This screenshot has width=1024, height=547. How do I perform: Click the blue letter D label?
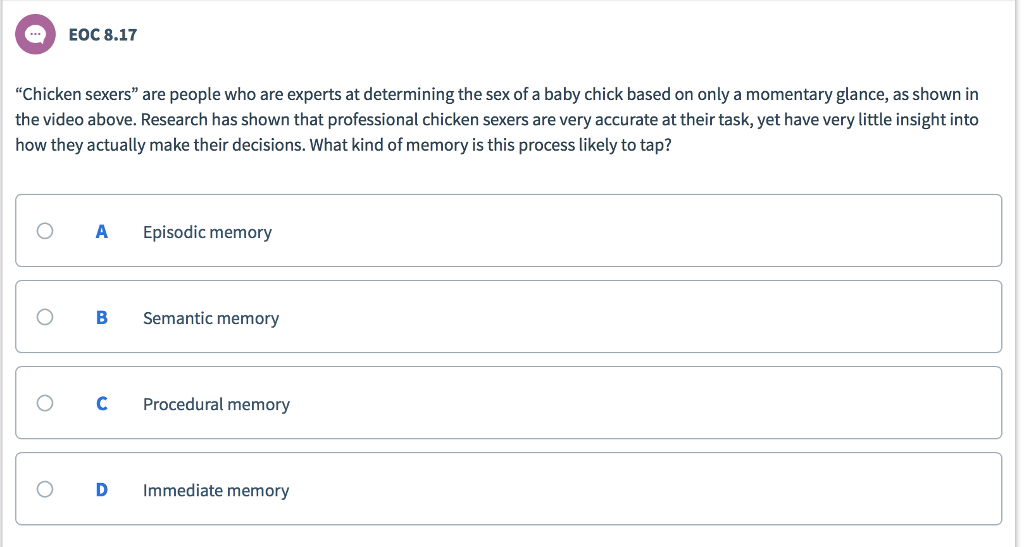click(x=102, y=490)
